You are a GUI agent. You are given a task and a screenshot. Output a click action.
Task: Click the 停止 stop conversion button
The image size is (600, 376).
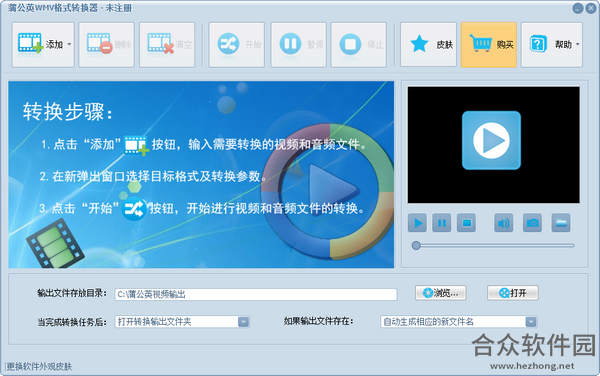point(359,45)
